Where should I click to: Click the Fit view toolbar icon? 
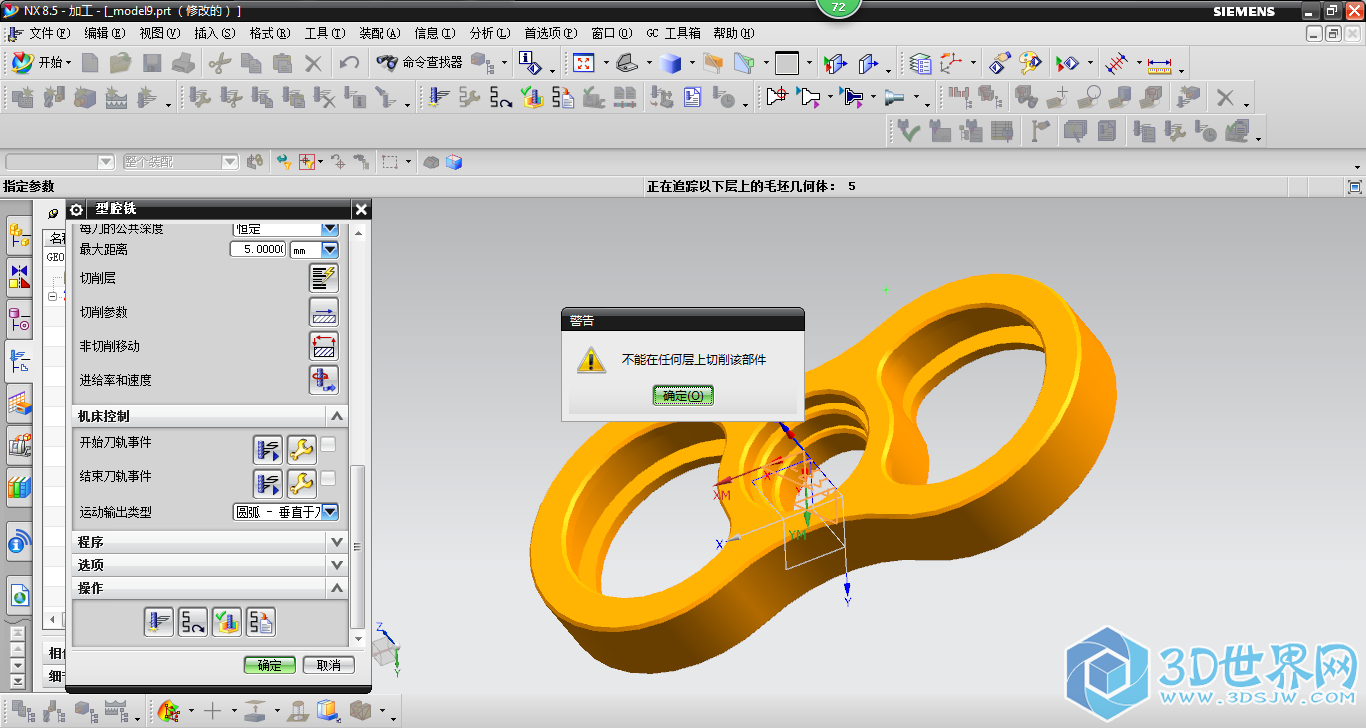click(x=584, y=63)
